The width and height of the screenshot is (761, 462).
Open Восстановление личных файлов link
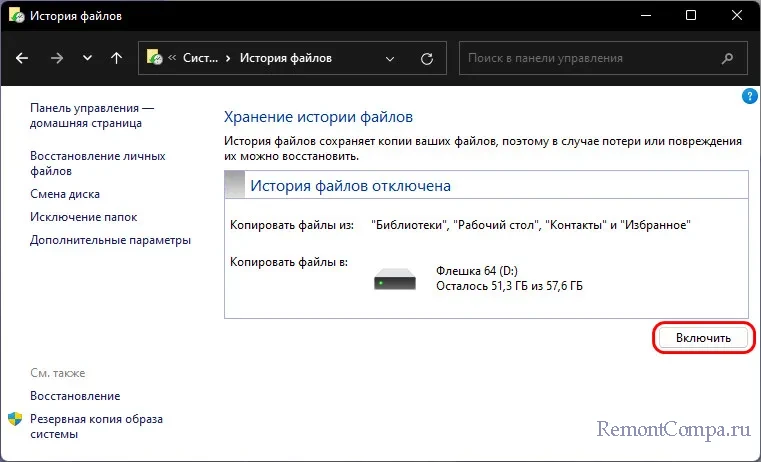[x=97, y=163]
